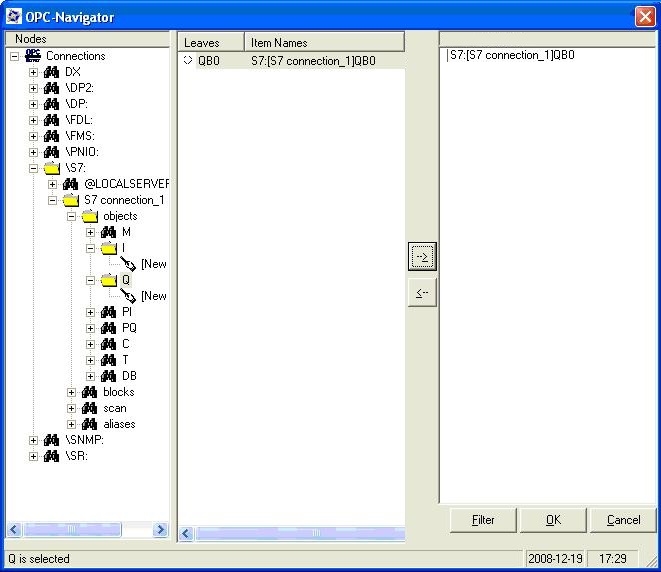
Task: Expand the PQ node
Action: [90, 328]
